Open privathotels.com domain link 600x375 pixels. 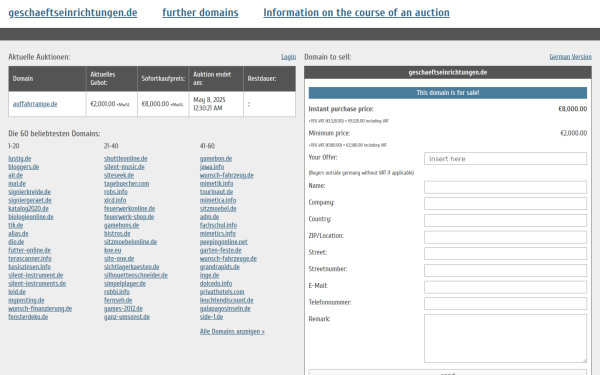(222, 292)
